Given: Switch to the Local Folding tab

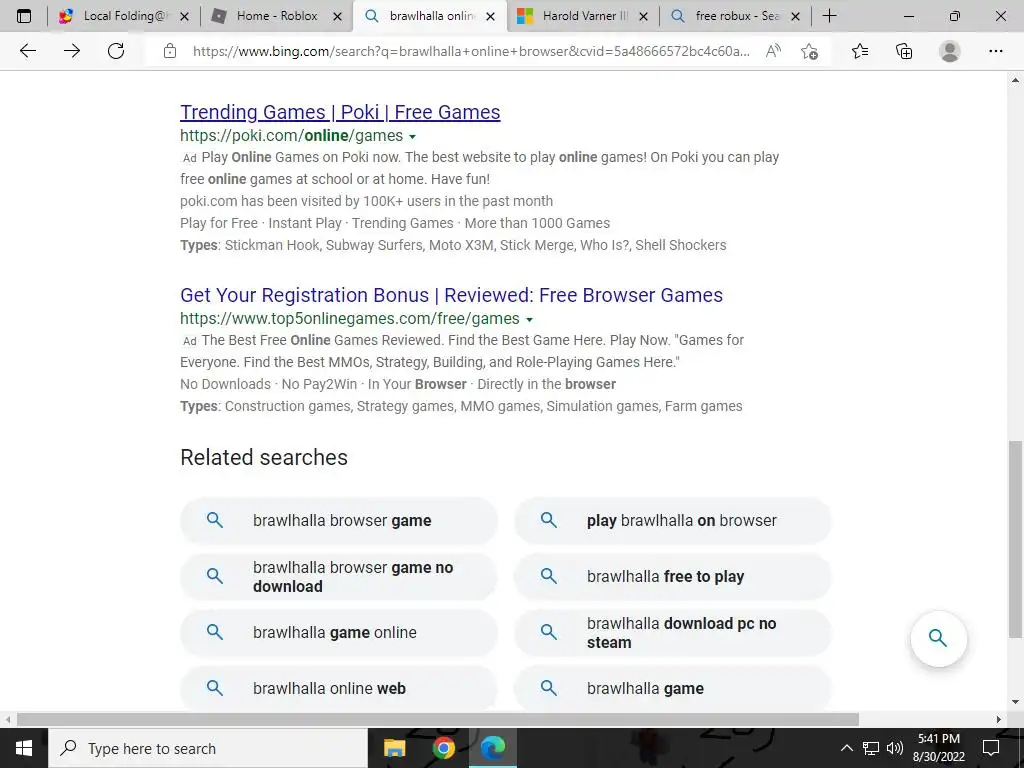Looking at the screenshot, I should 124,16.
